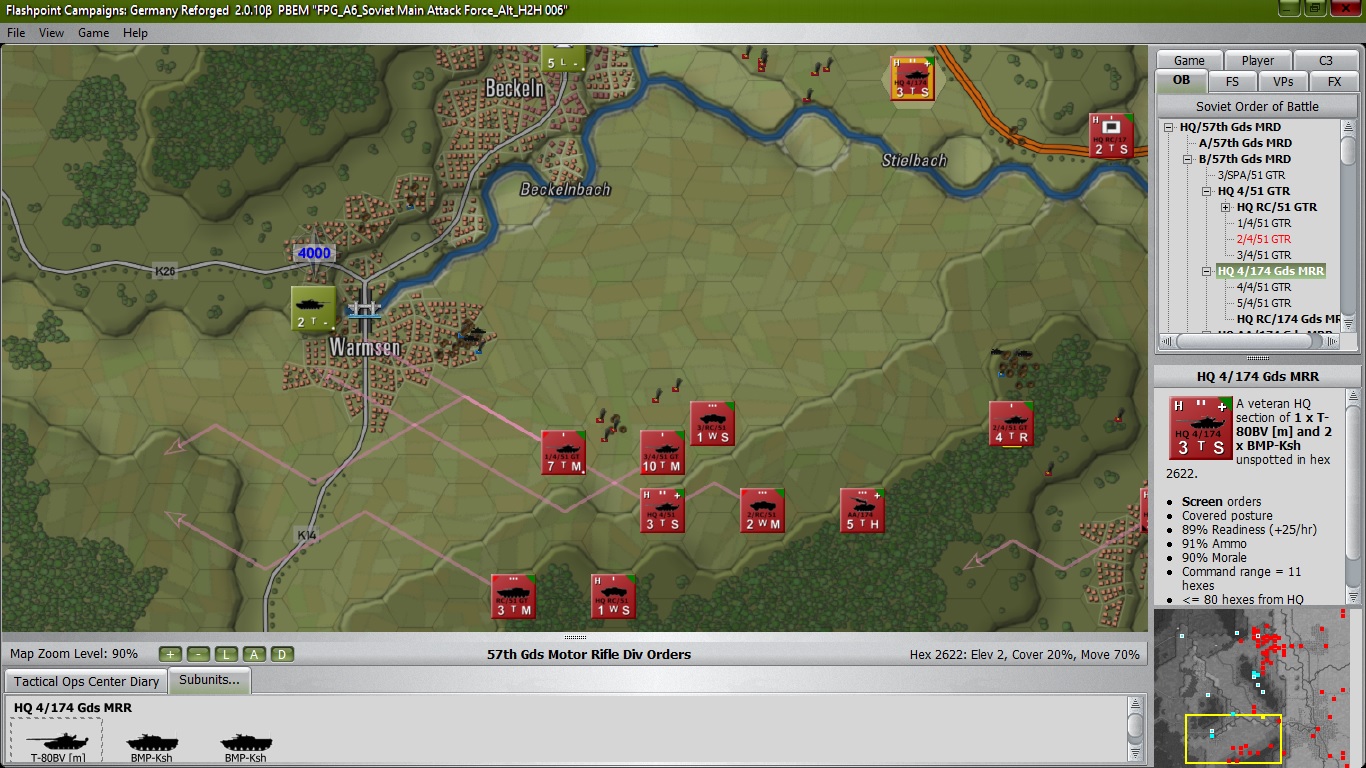Screen dimensions: 1366x768
Task: Click the Warmsen bridge symbol
Action: (365, 311)
